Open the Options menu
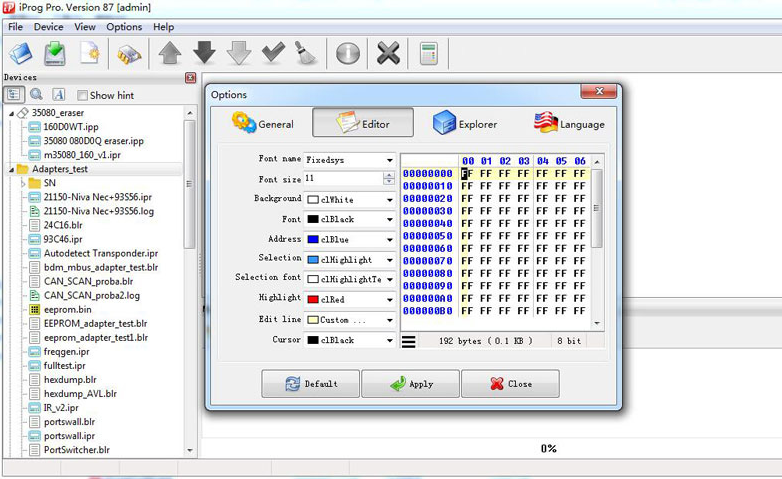The image size is (782, 479). click(124, 27)
